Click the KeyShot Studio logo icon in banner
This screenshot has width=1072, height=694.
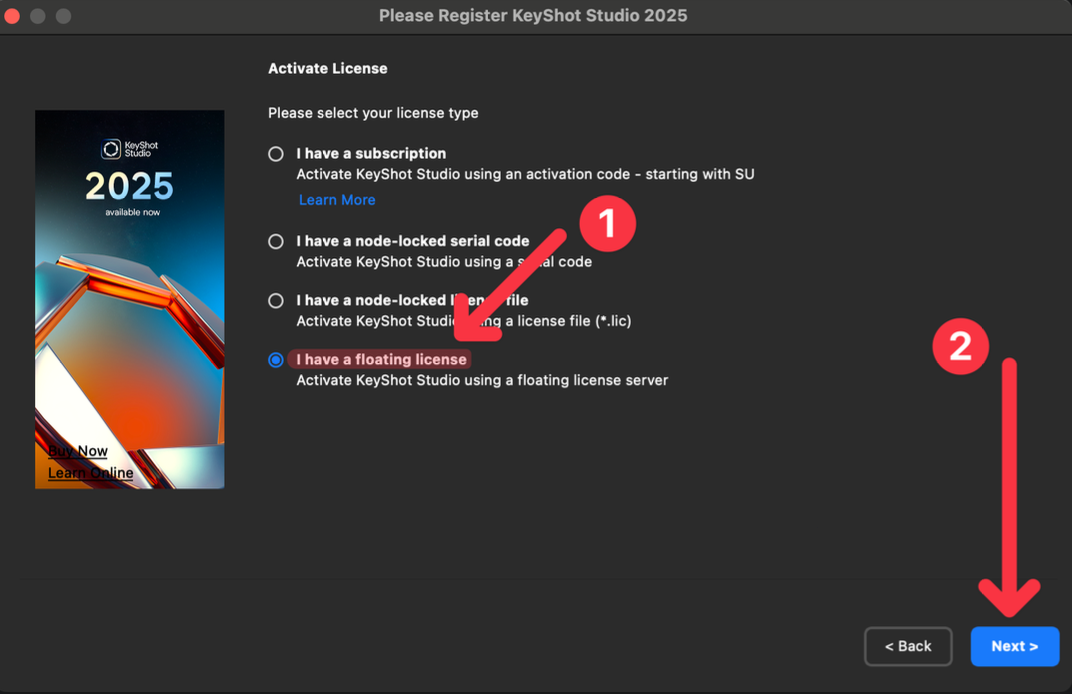click(x=111, y=149)
